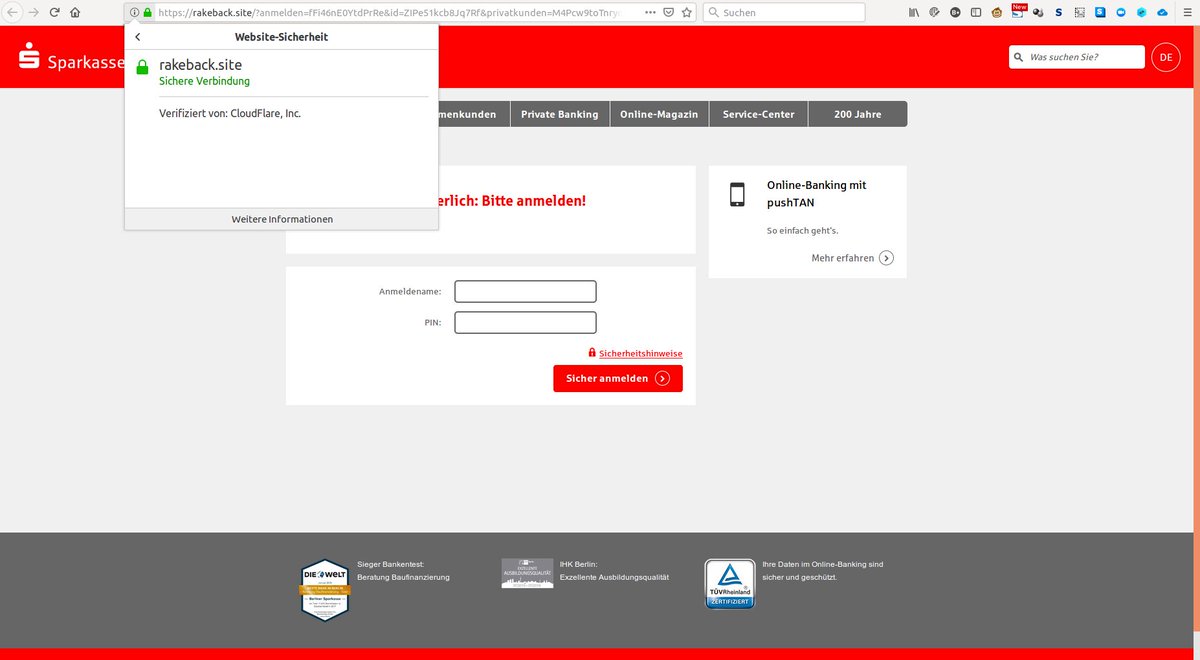This screenshot has height=660, width=1200.
Task: Focus the PIN input field
Action: [525, 323]
